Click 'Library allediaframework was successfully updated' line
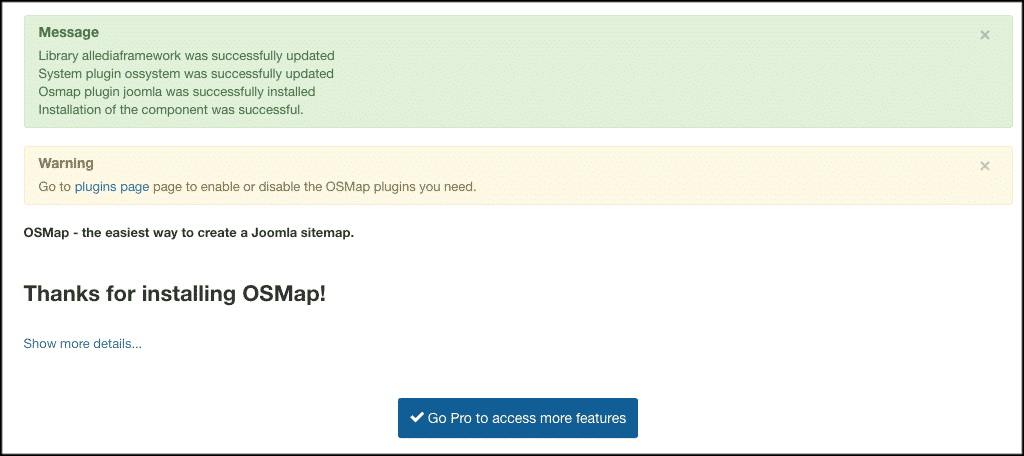The width and height of the screenshot is (1024, 456). [x=186, y=56]
